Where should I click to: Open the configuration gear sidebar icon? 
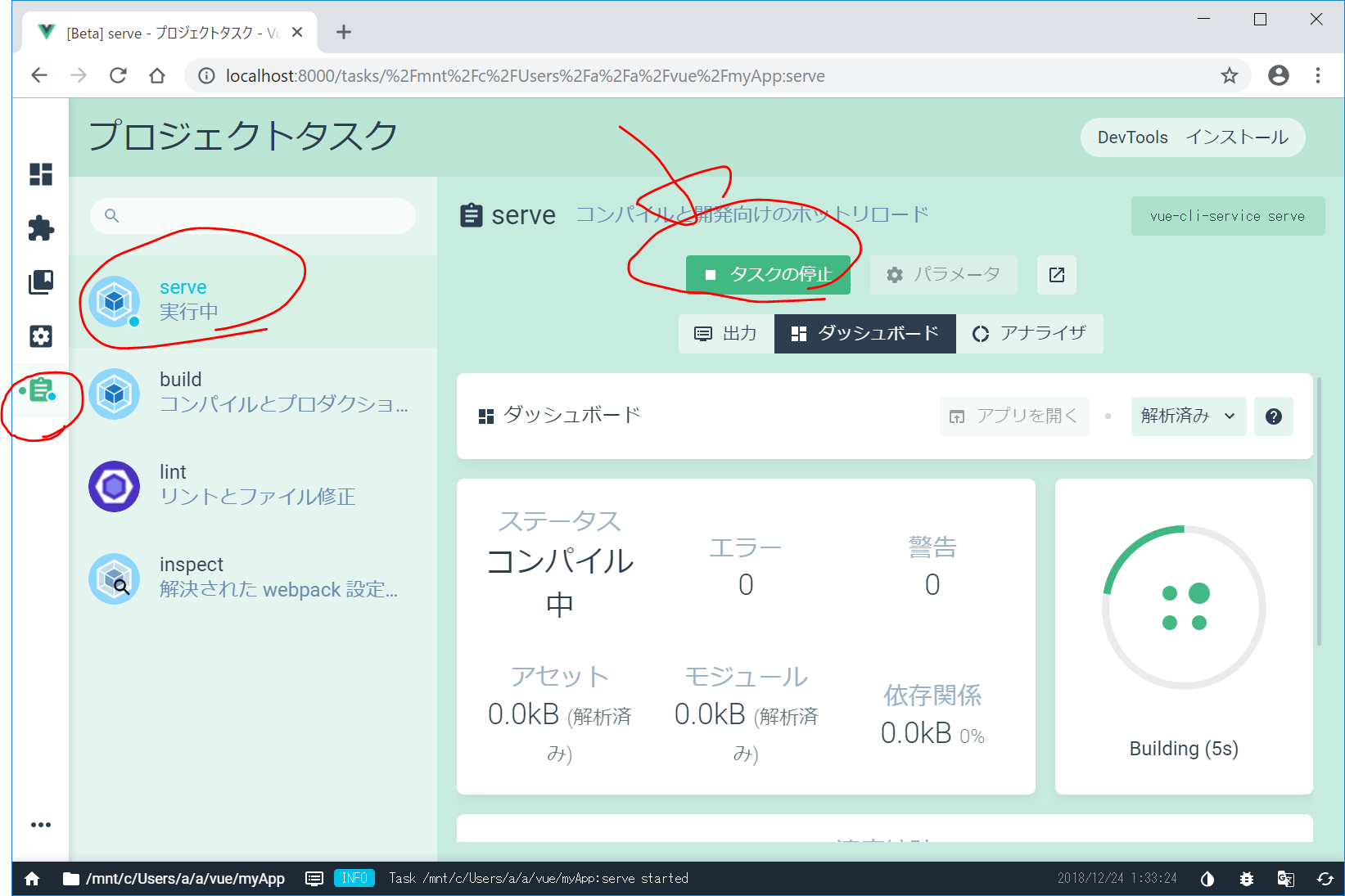click(x=41, y=336)
